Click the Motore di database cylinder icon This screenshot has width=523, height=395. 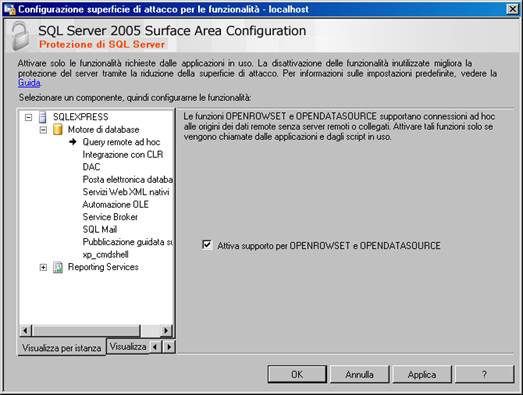point(58,129)
